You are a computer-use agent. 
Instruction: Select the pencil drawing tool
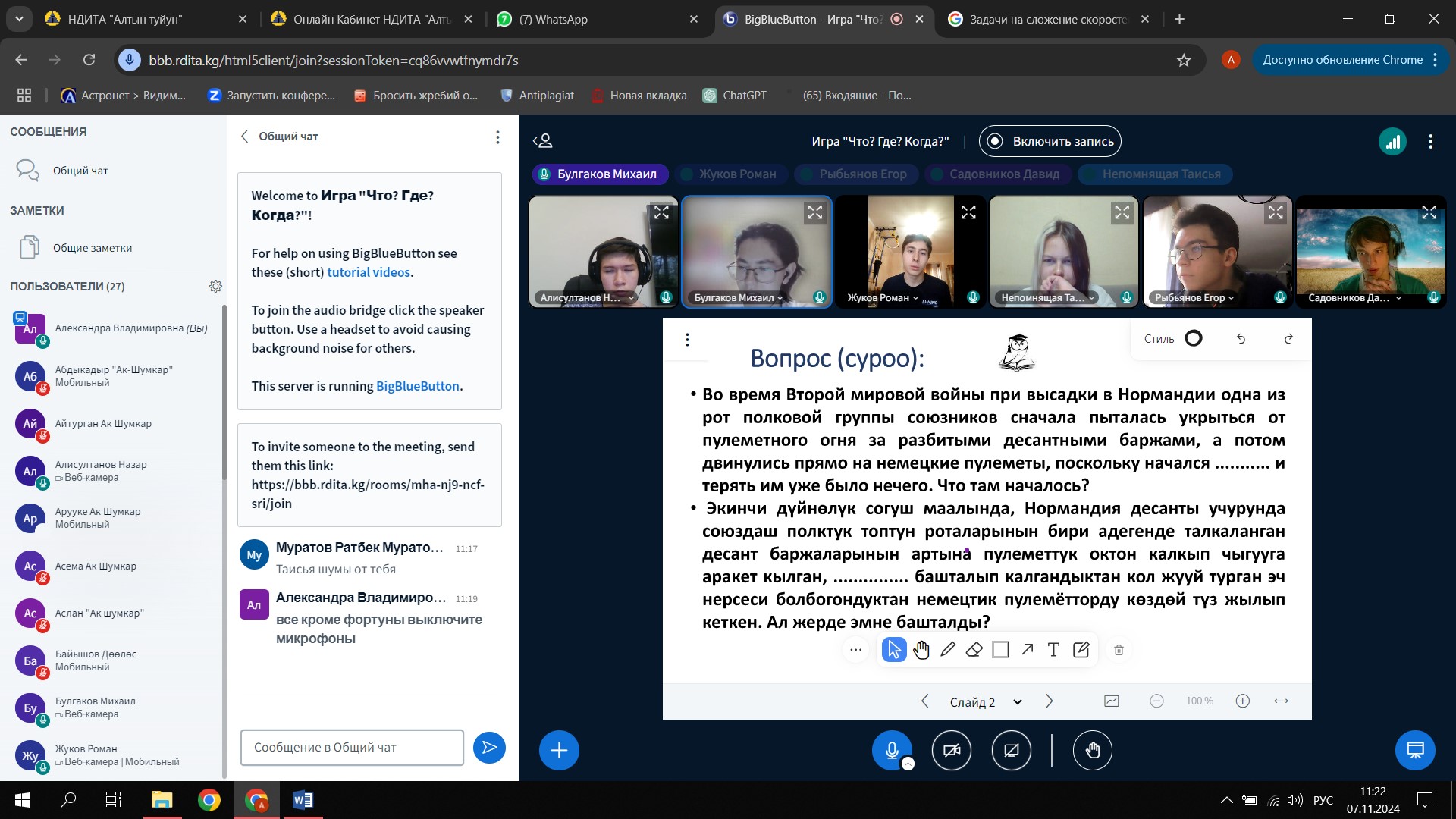pyautogui.click(x=947, y=650)
